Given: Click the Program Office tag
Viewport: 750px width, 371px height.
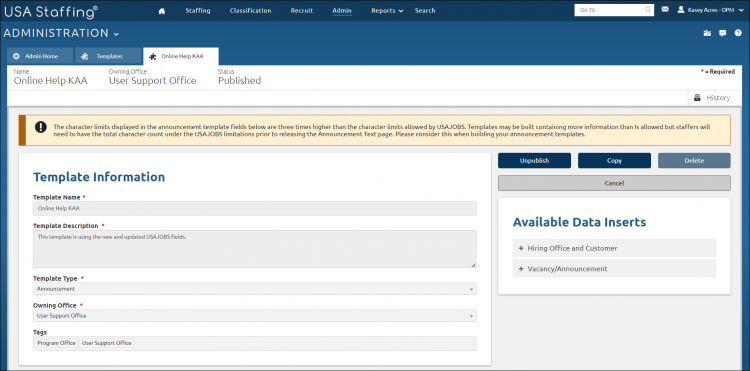Looking at the screenshot, I should (56, 343).
